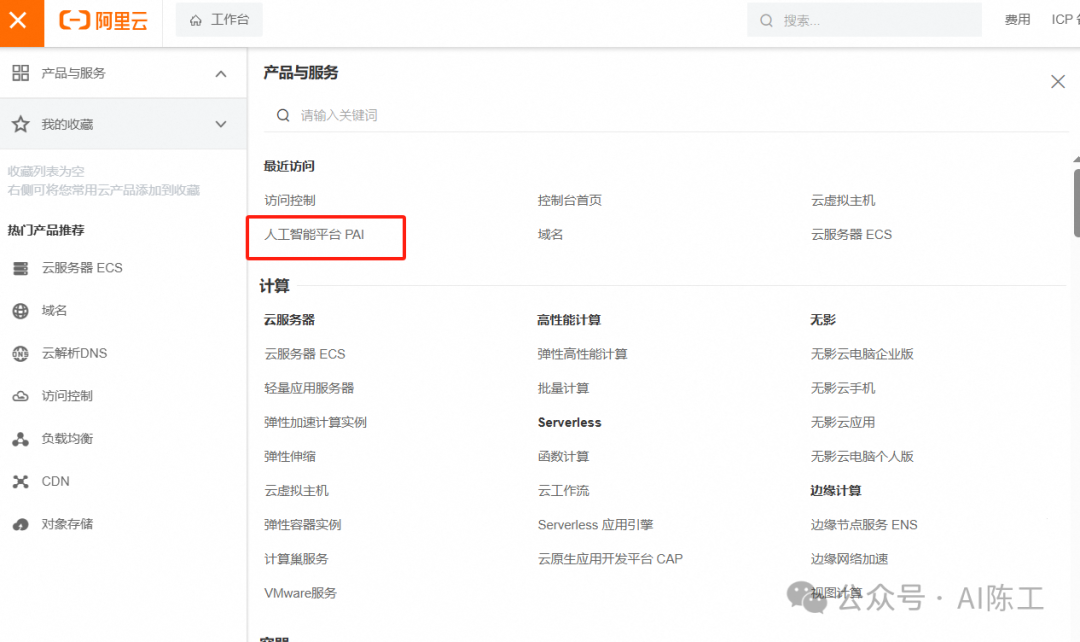Click the panel's vertical scrollbar thumb
This screenshot has height=642, width=1080.
(1077, 203)
